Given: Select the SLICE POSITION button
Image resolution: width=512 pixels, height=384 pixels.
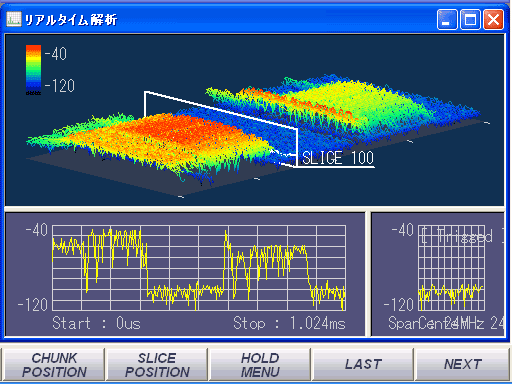Looking at the screenshot, I should click(x=157, y=365).
